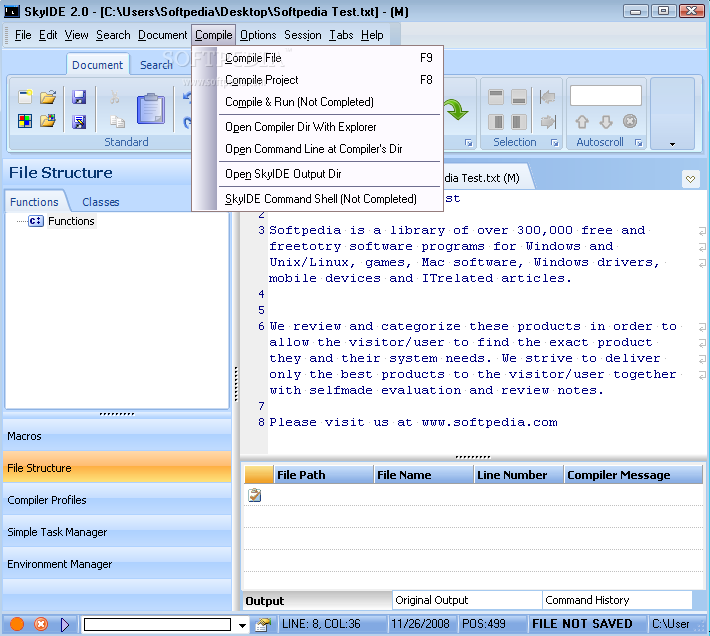Image resolution: width=710 pixels, height=636 pixels.
Task: Open the Macros panel
Action: coord(117,435)
